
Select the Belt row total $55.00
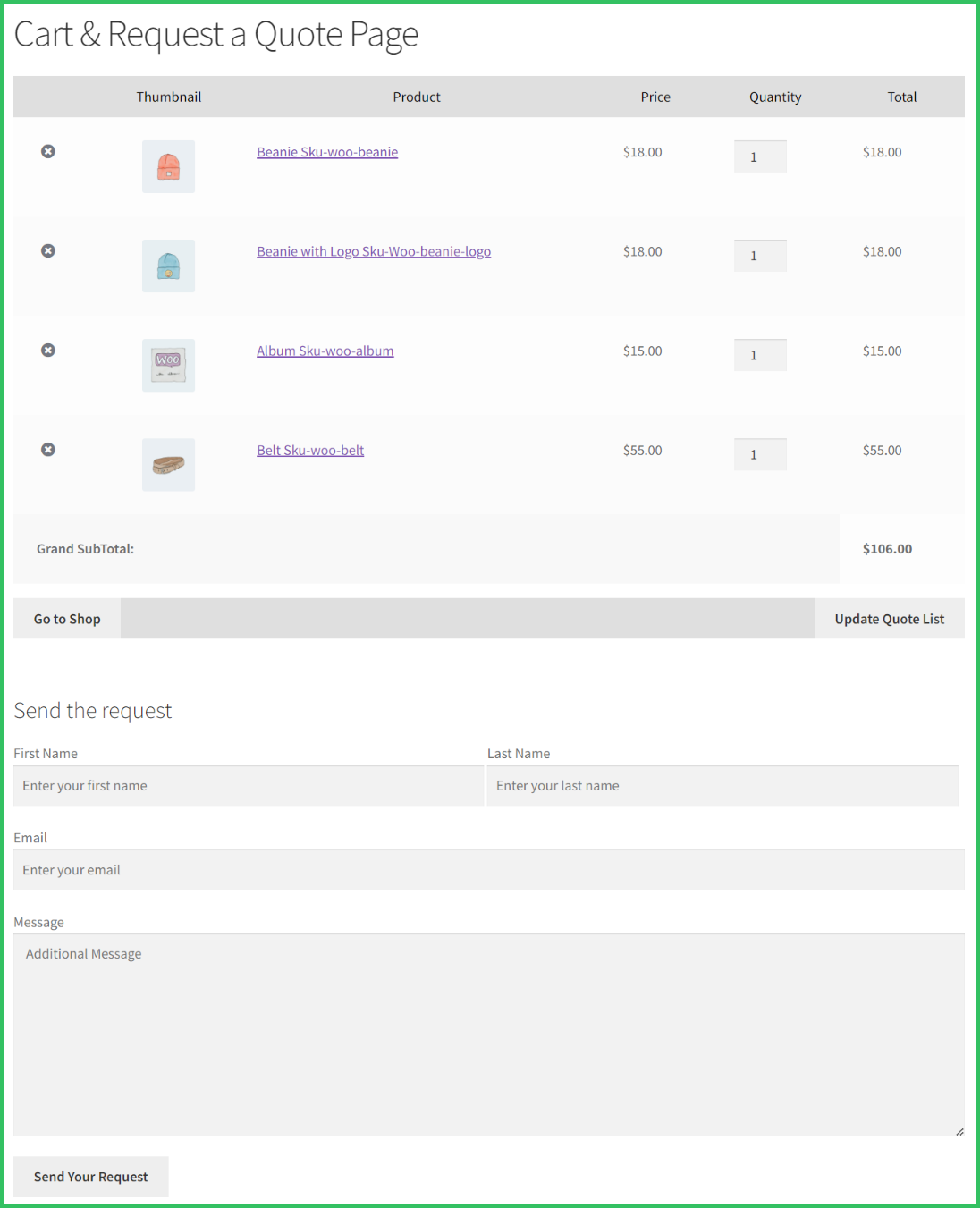tap(883, 450)
